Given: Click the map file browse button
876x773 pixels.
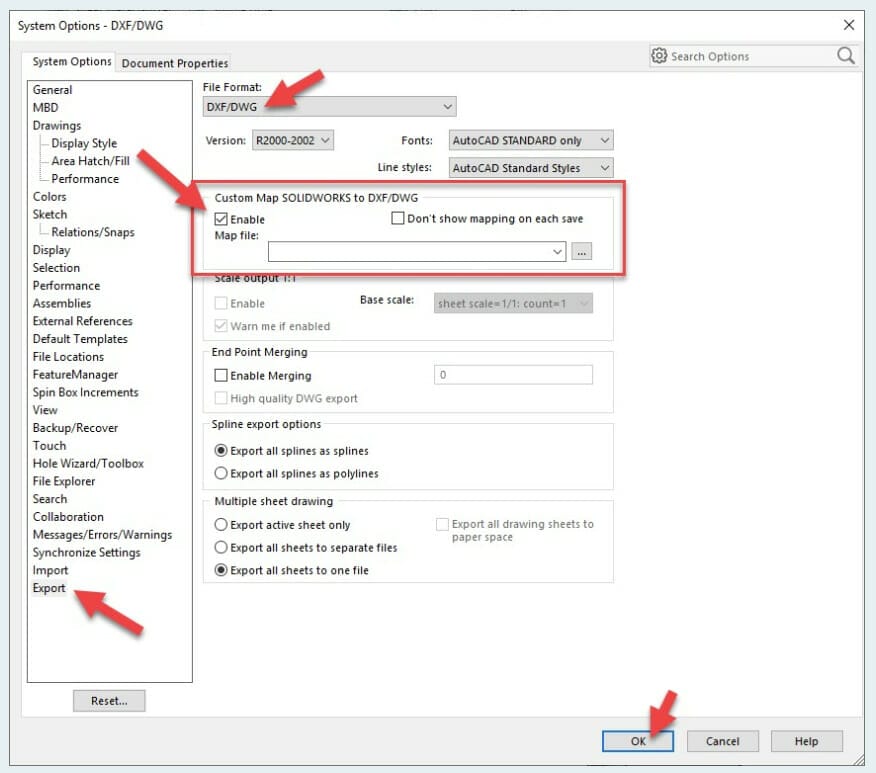Looking at the screenshot, I should 583,252.
